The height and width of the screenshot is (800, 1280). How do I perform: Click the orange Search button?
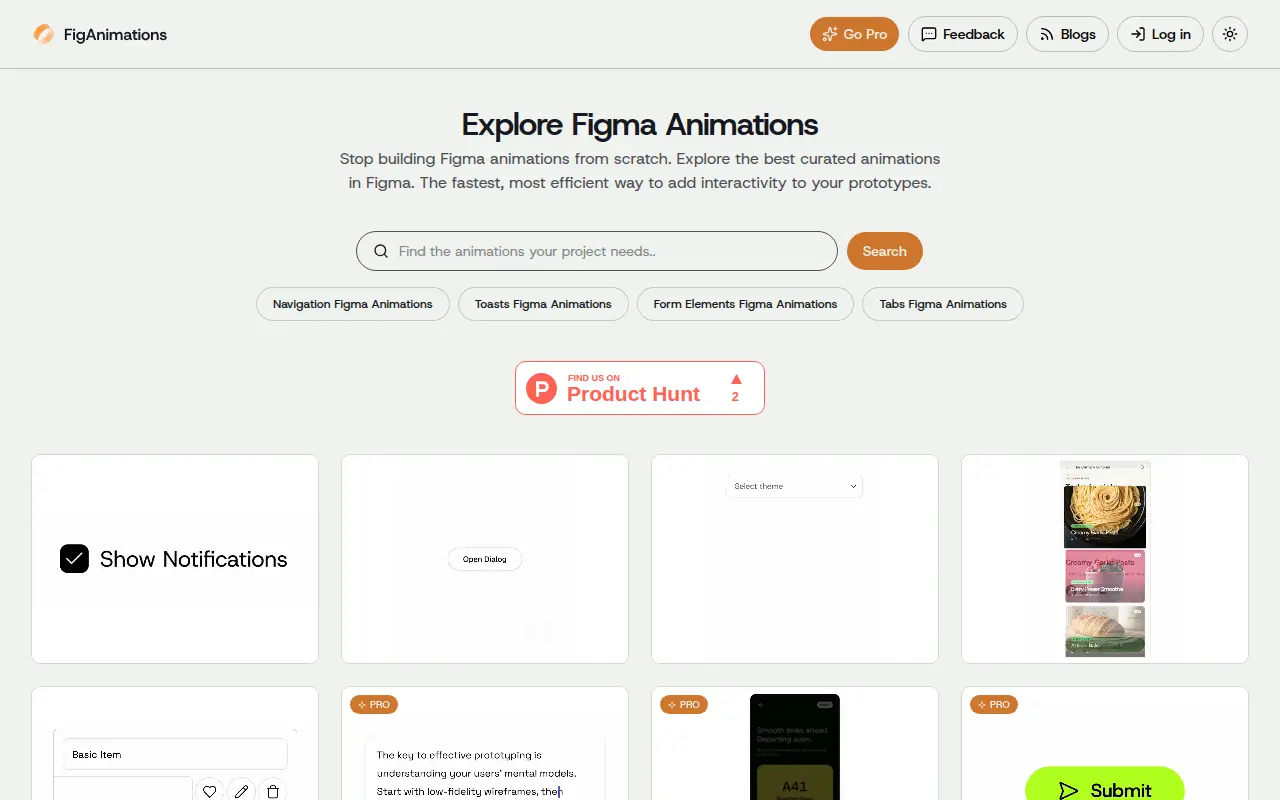click(x=885, y=251)
